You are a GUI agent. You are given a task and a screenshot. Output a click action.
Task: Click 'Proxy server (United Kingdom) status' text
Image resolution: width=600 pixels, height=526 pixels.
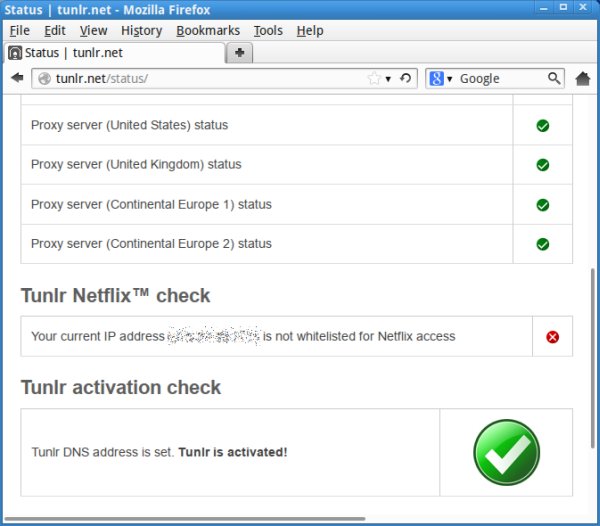136,164
